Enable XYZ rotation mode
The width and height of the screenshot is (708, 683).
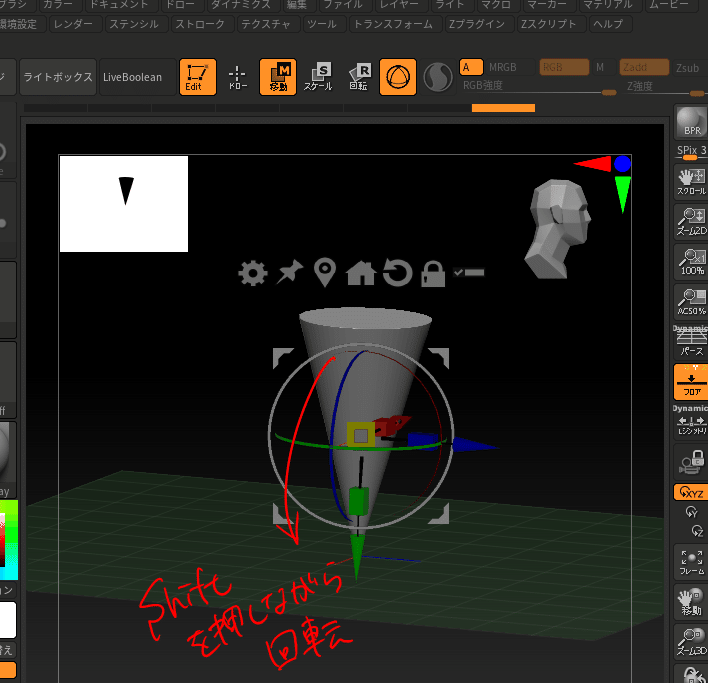pos(691,492)
